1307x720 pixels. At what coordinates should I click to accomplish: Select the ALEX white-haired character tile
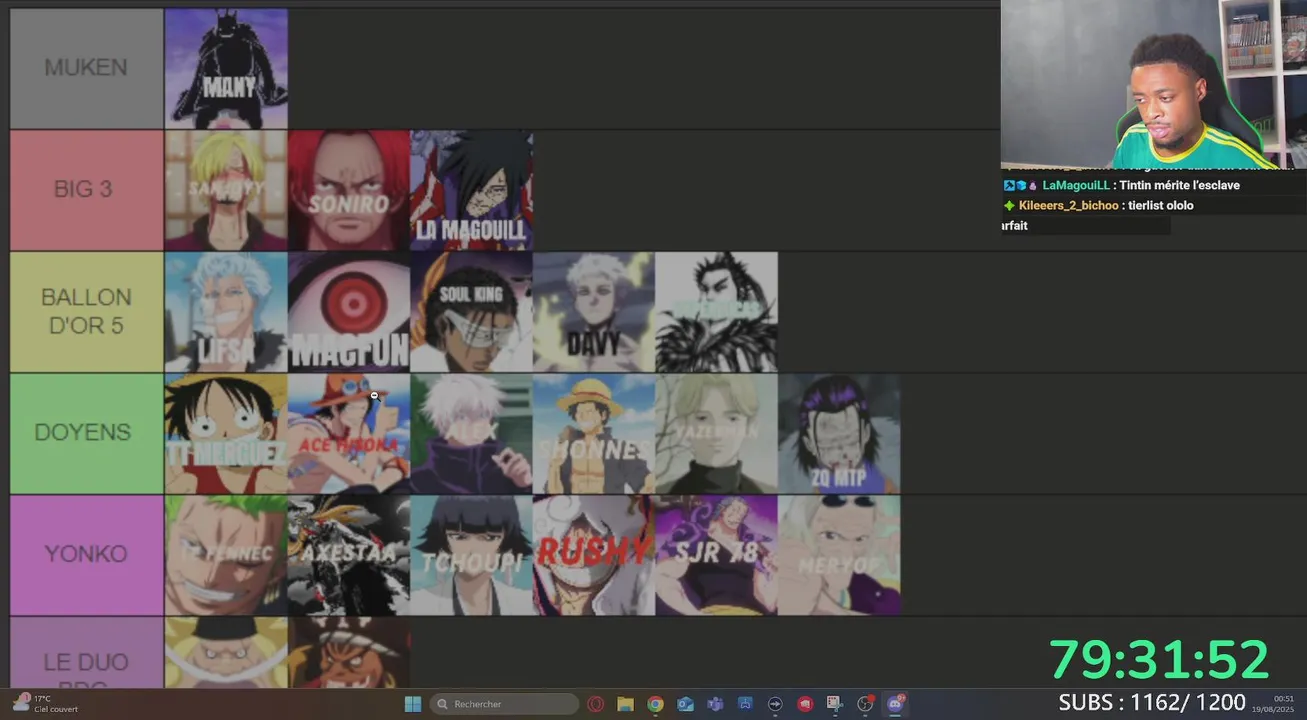[472, 434]
